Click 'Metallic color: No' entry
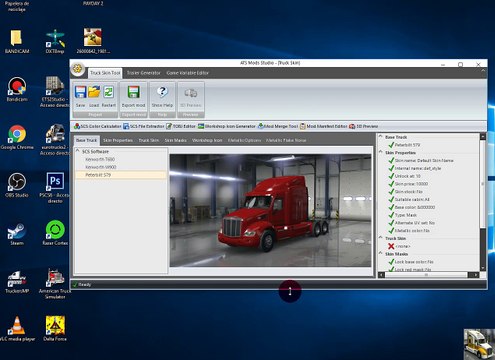This screenshot has width=495, height=360. (412, 231)
